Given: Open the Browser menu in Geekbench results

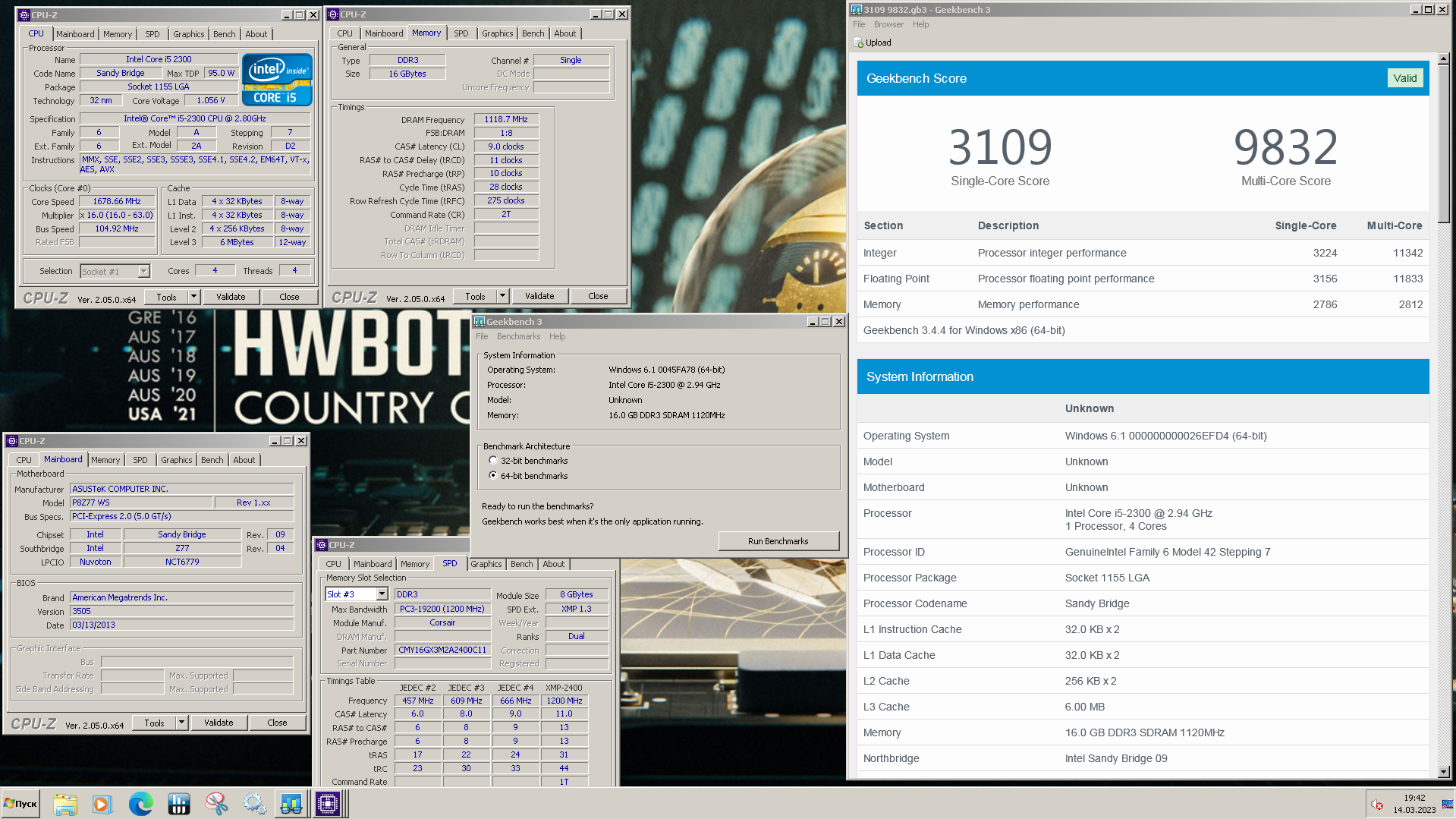Looking at the screenshot, I should [x=888, y=24].
